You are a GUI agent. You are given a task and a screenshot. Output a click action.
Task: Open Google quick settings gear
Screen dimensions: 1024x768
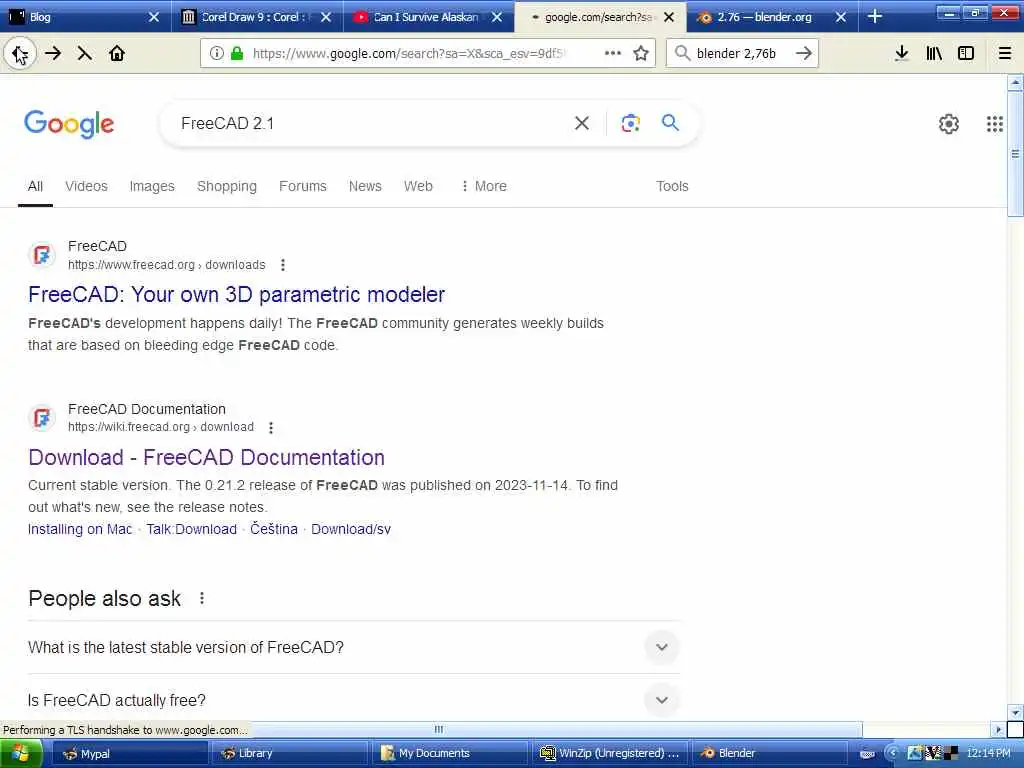948,123
